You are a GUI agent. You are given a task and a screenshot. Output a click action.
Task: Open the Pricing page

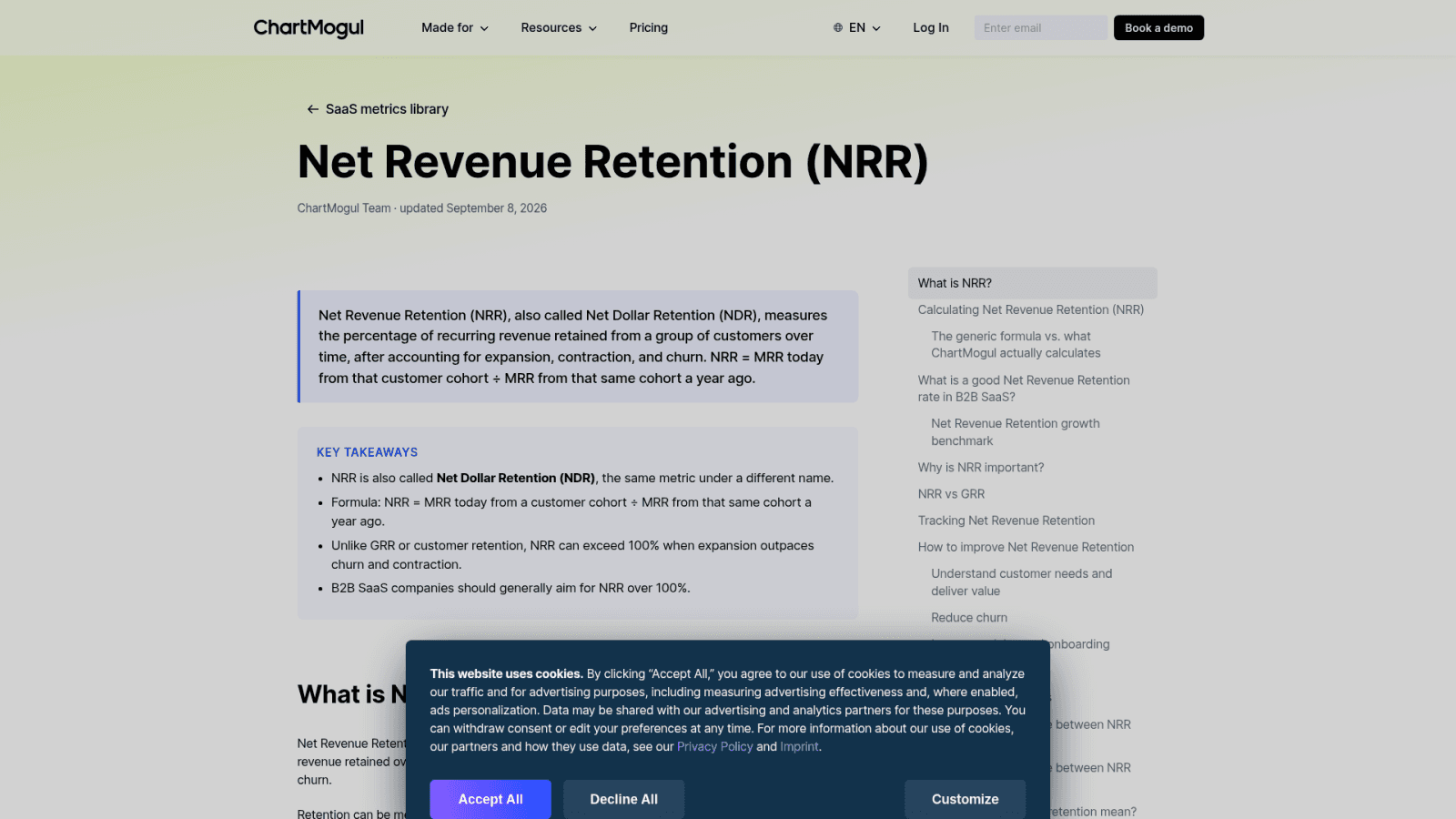(649, 28)
